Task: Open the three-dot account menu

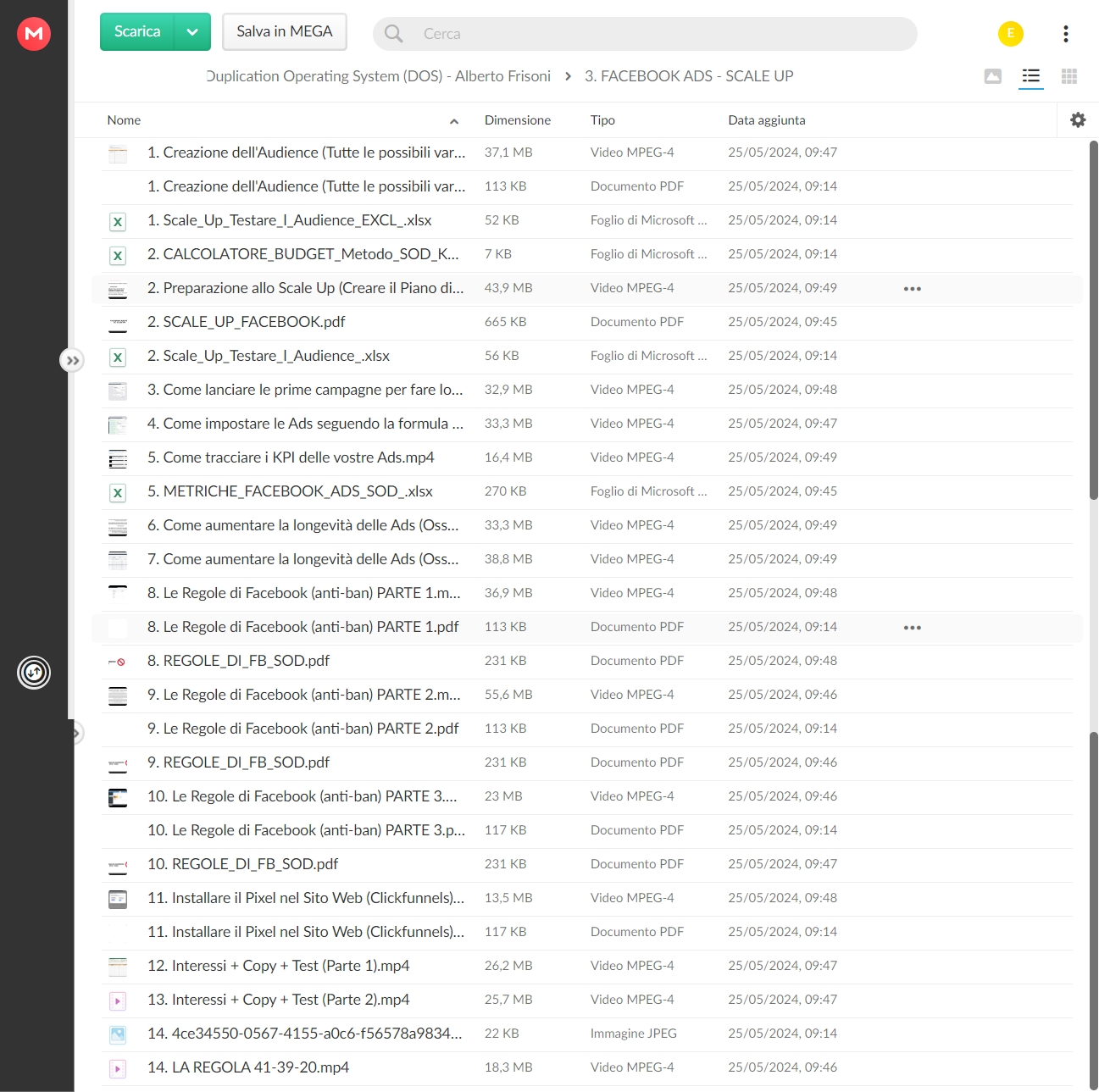Action: coord(1066,34)
